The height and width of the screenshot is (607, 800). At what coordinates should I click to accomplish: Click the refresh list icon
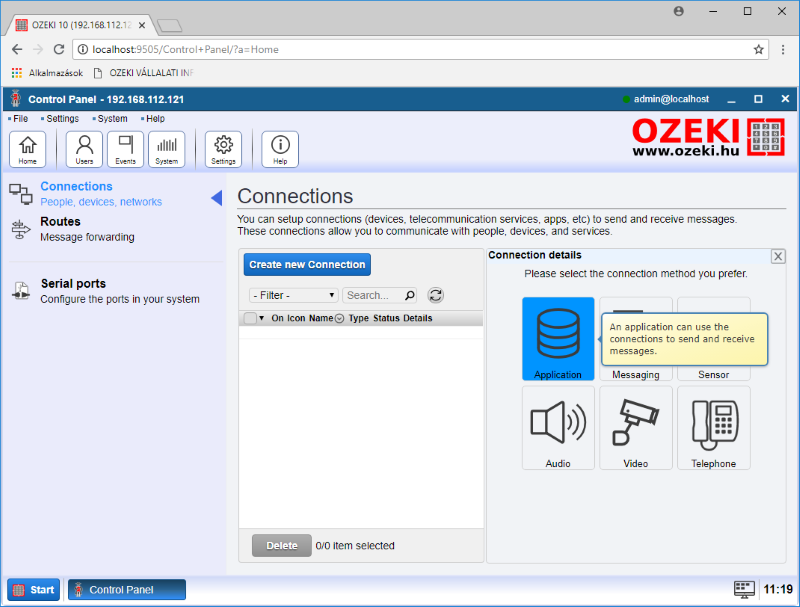point(436,295)
